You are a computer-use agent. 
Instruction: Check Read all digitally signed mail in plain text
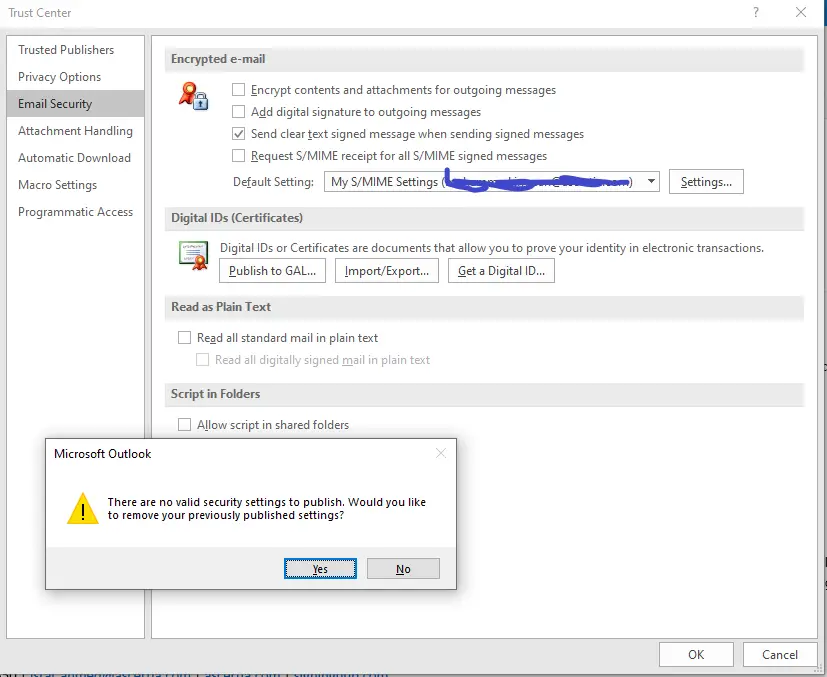pyautogui.click(x=202, y=360)
